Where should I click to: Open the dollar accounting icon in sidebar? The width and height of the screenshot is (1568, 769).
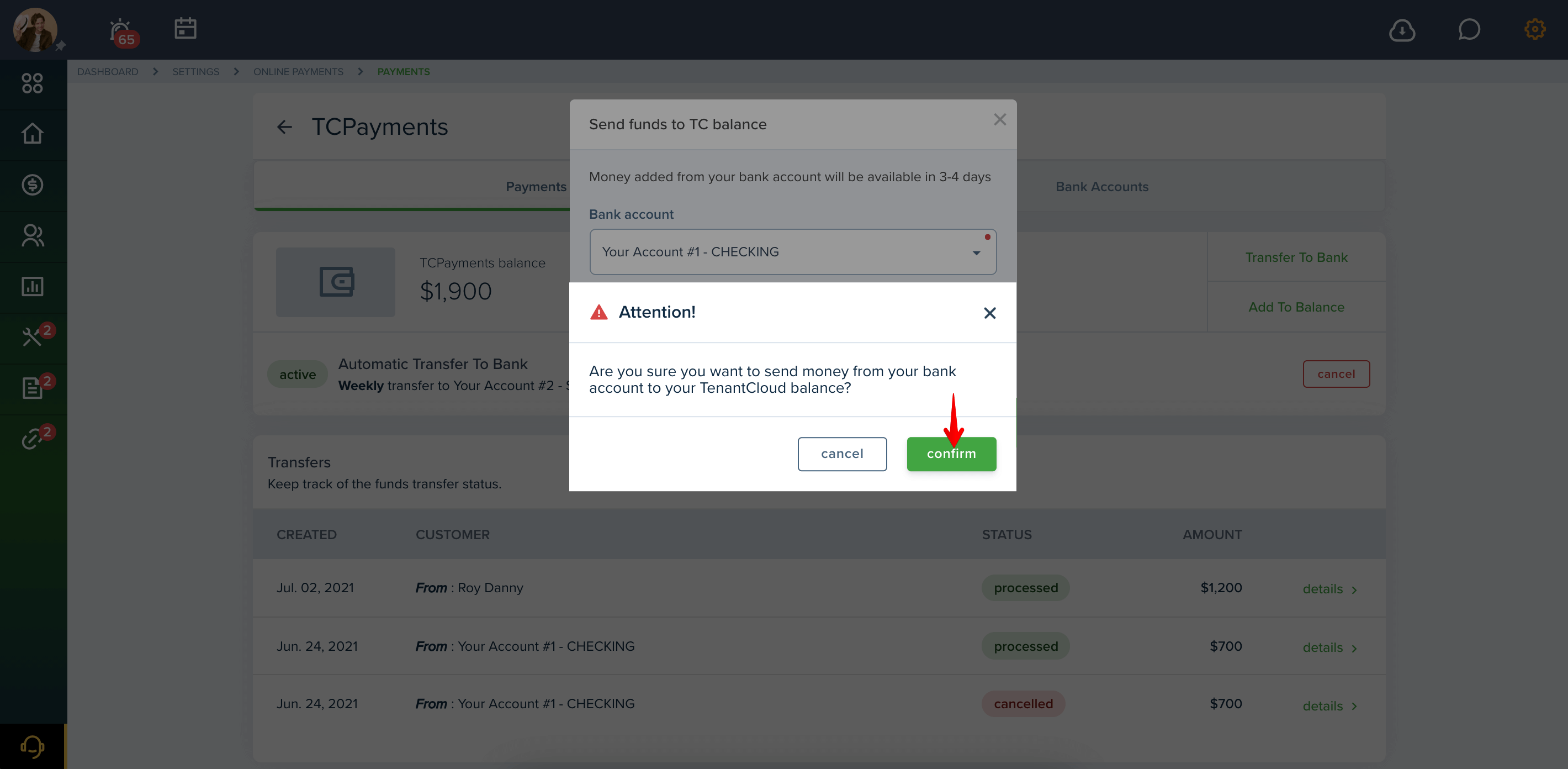coord(32,185)
